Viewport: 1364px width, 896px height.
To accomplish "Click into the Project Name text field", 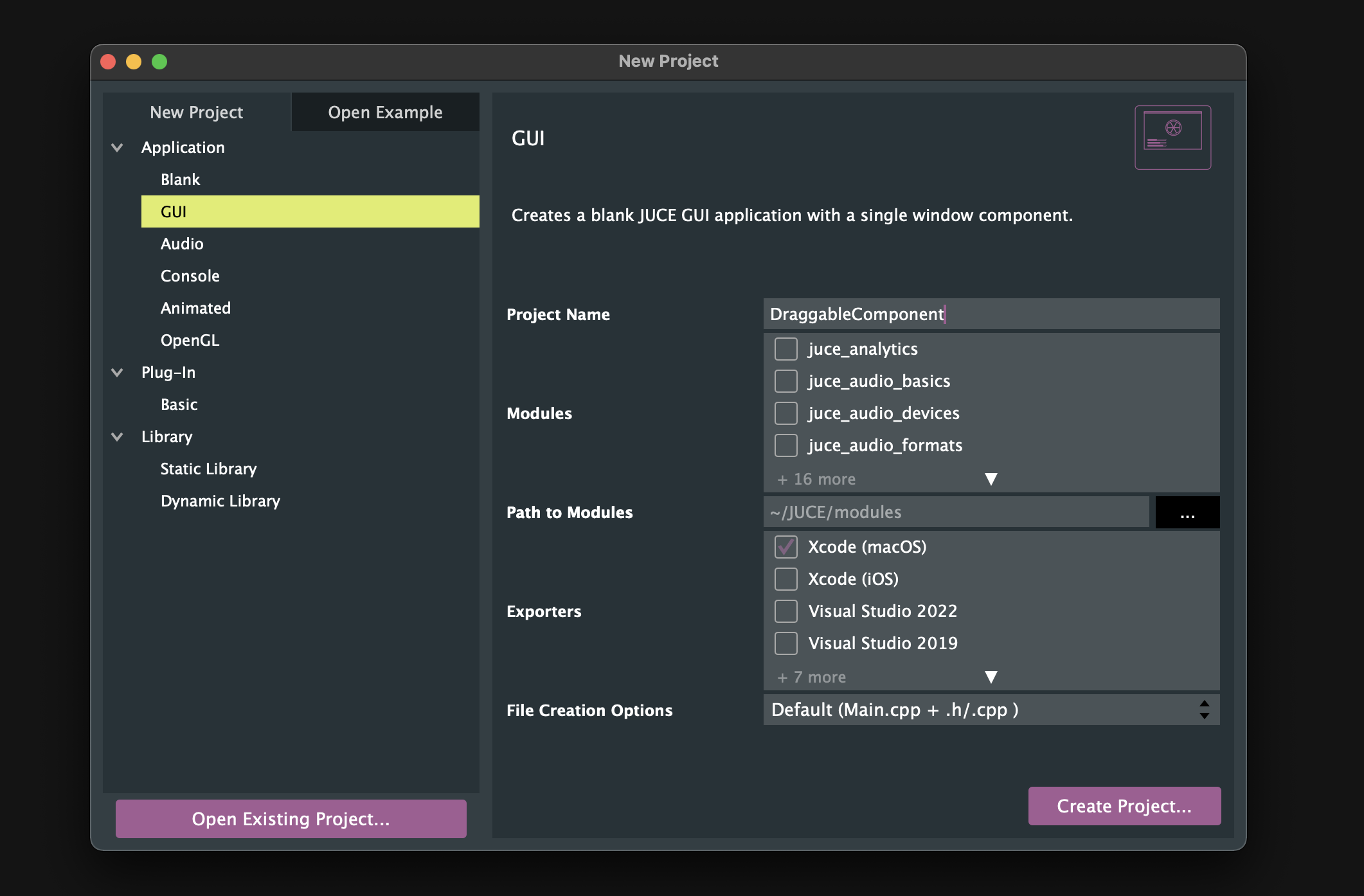I will 992,314.
